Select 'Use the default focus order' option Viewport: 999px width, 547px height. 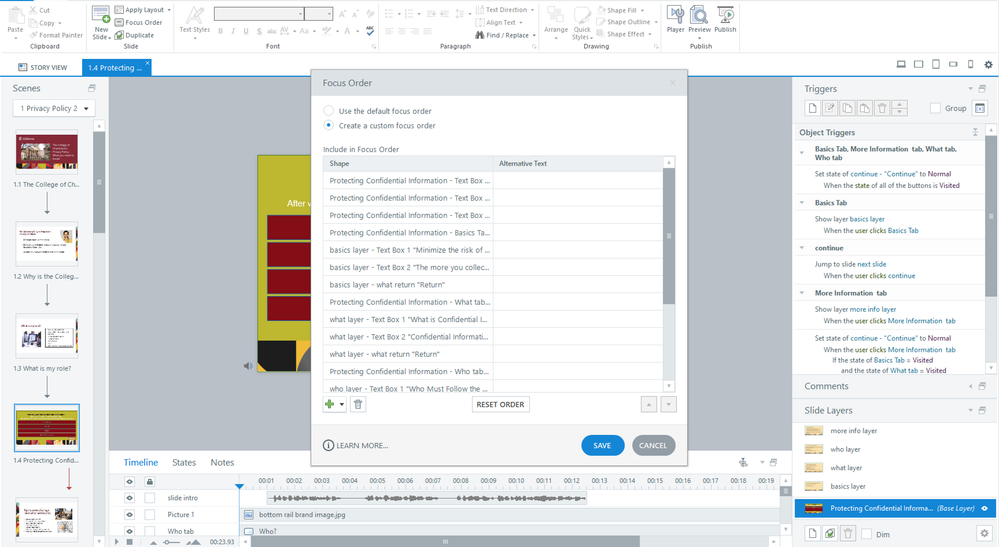click(329, 111)
